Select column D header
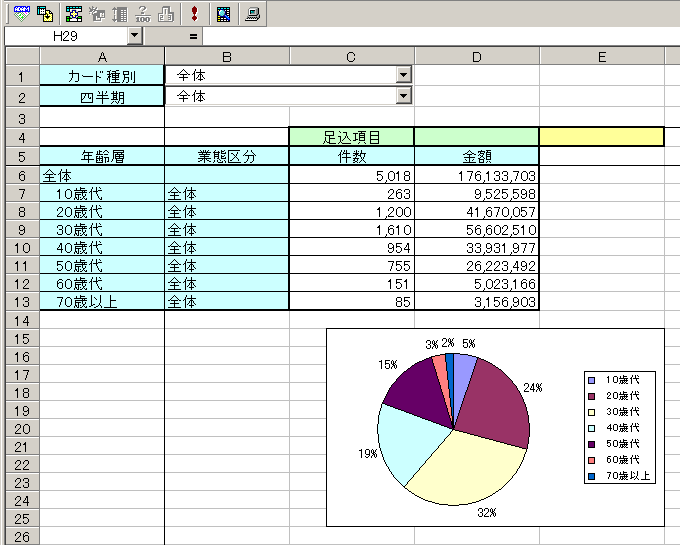The width and height of the screenshot is (680, 545). point(477,57)
